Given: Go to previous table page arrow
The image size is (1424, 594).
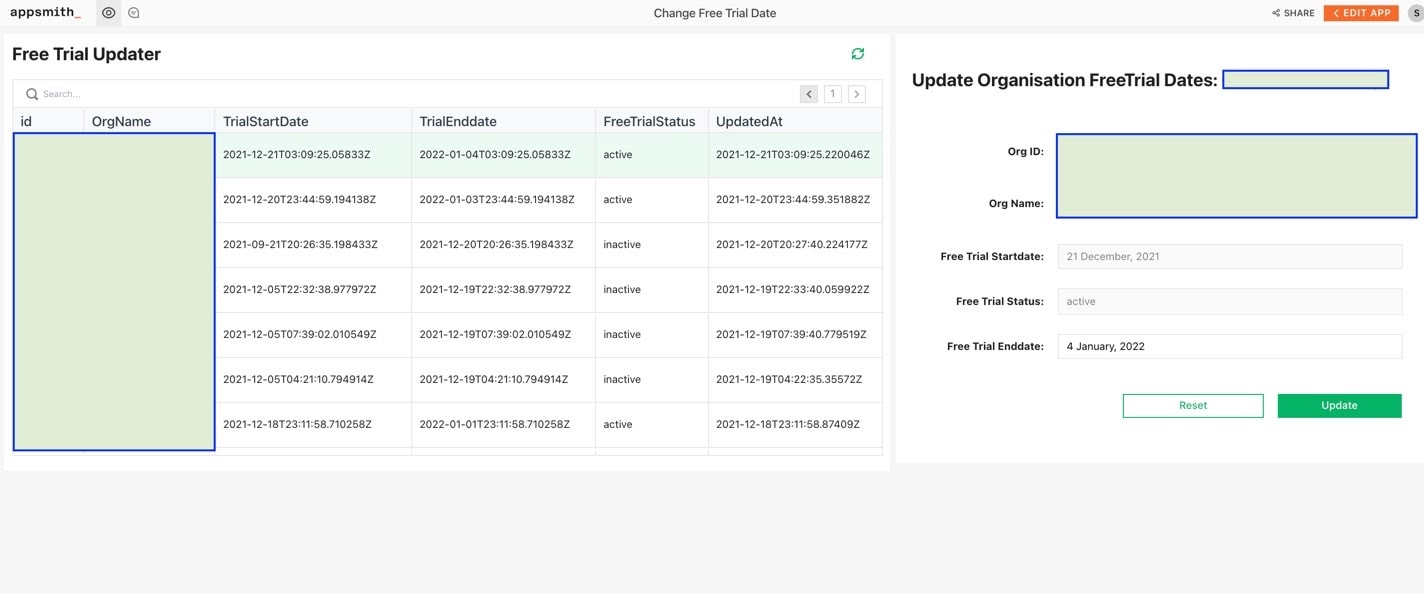Looking at the screenshot, I should 809,94.
